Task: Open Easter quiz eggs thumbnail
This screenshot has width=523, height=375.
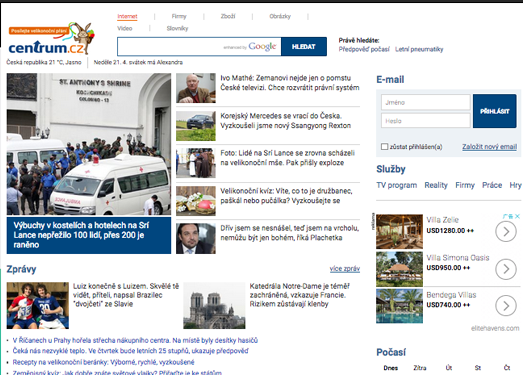Action: pos(196,201)
